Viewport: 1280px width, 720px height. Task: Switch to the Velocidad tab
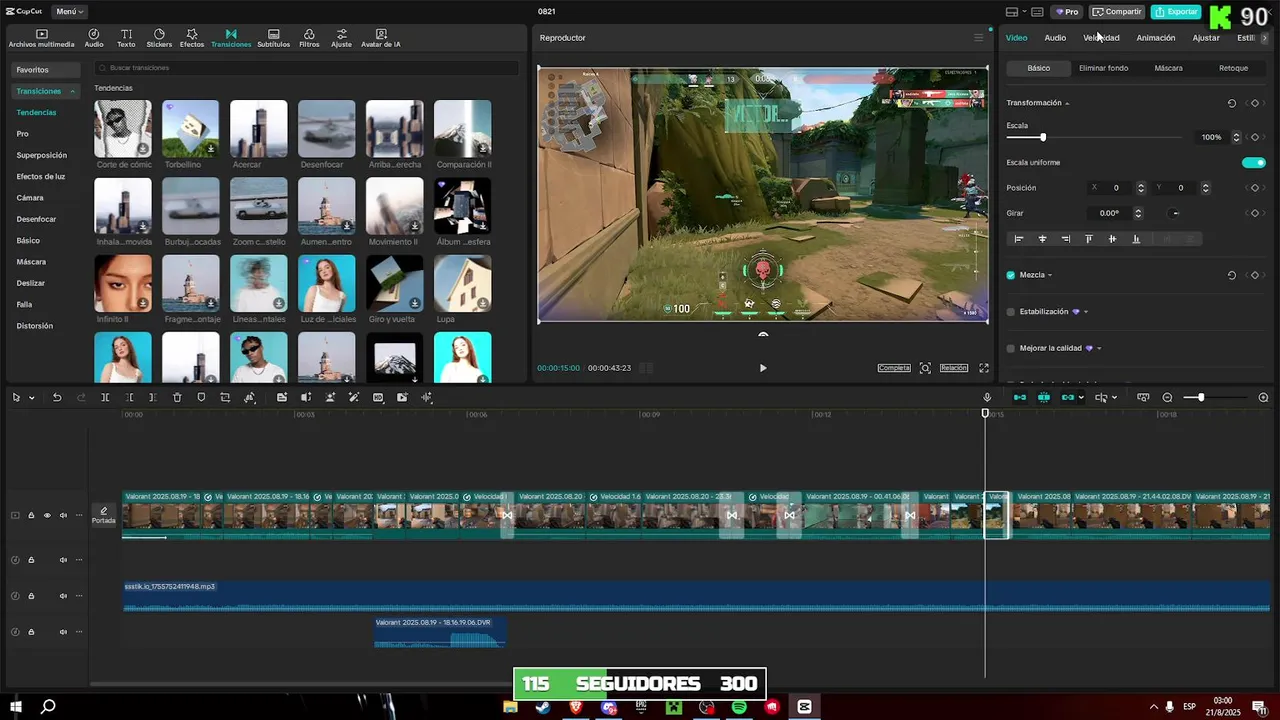tap(1101, 38)
